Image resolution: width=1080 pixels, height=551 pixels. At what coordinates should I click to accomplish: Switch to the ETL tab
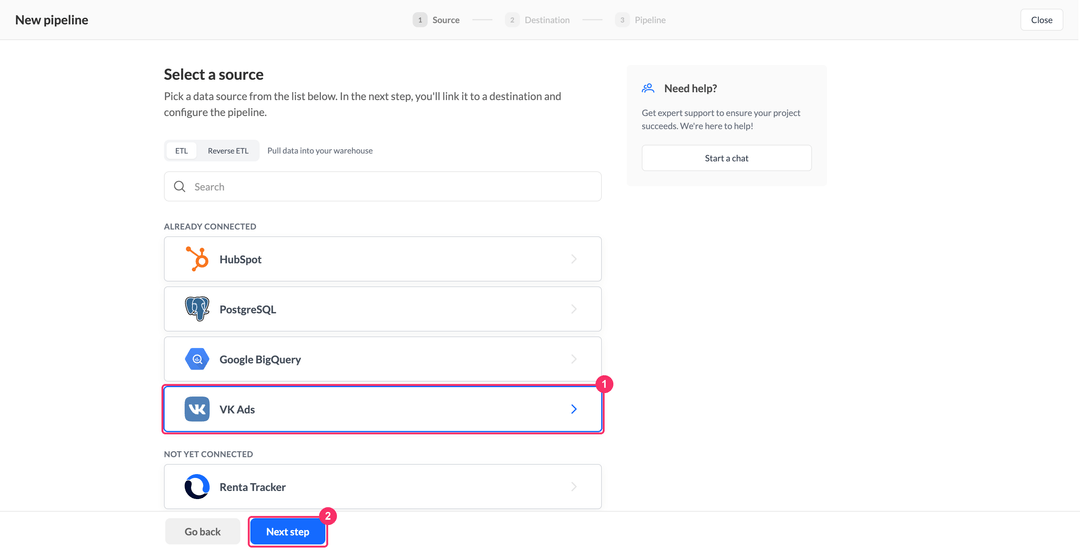[181, 151]
